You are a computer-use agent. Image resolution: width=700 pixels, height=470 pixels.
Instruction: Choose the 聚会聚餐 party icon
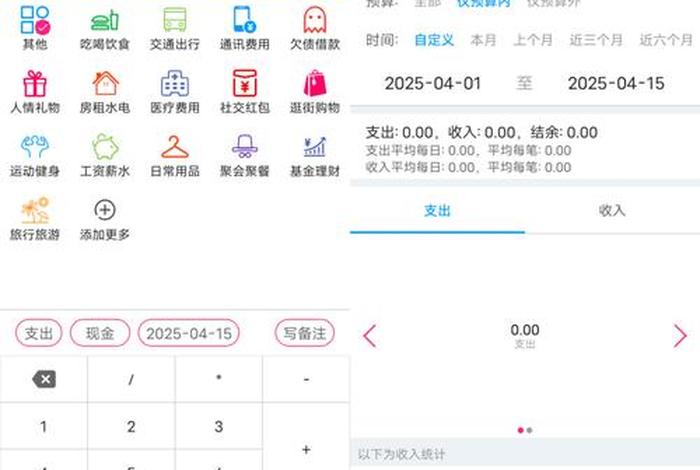[x=245, y=146]
